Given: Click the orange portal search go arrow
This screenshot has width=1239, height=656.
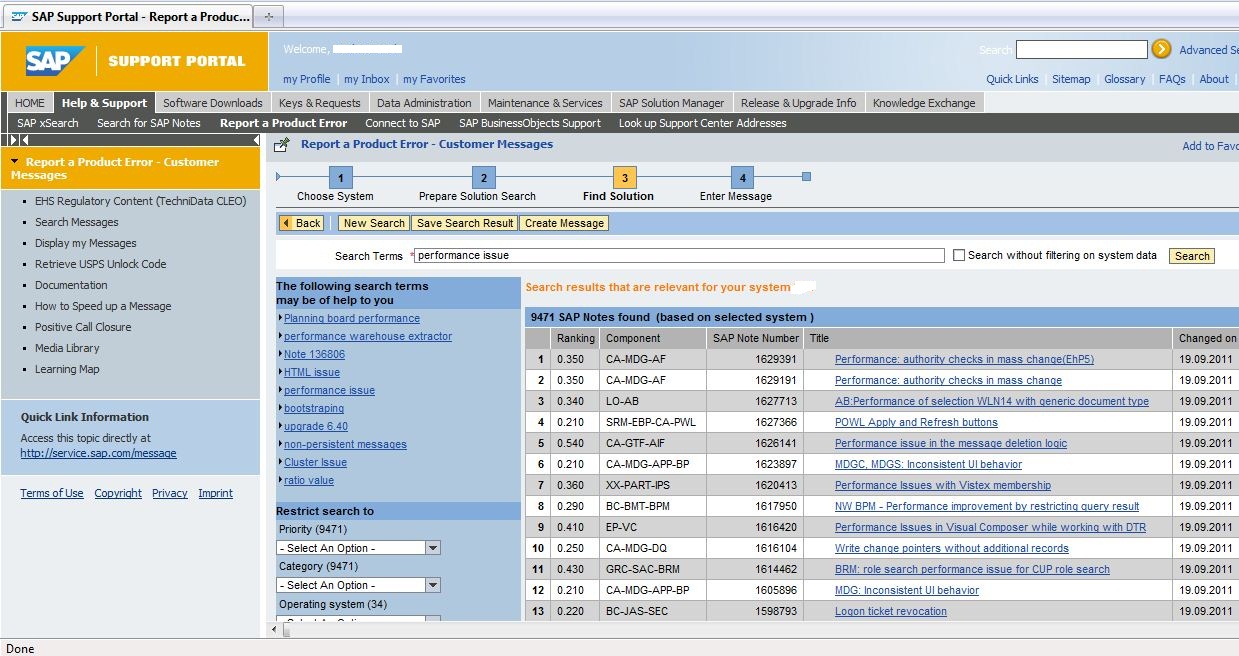Looking at the screenshot, I should point(1161,49).
